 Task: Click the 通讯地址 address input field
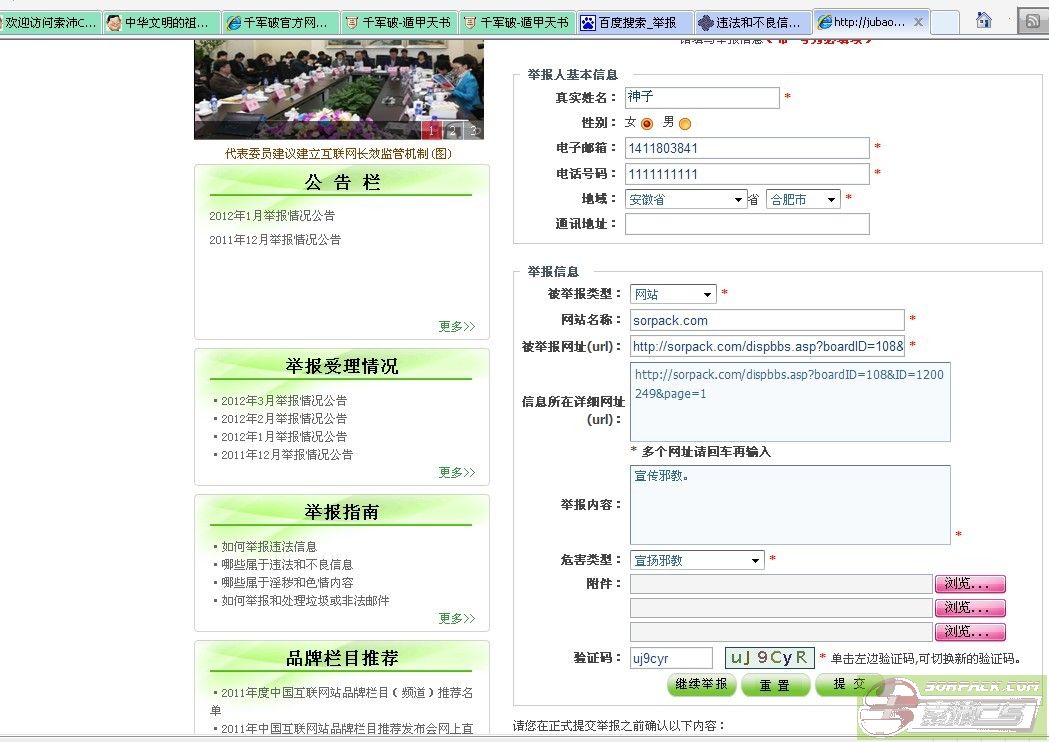[x=747, y=225]
